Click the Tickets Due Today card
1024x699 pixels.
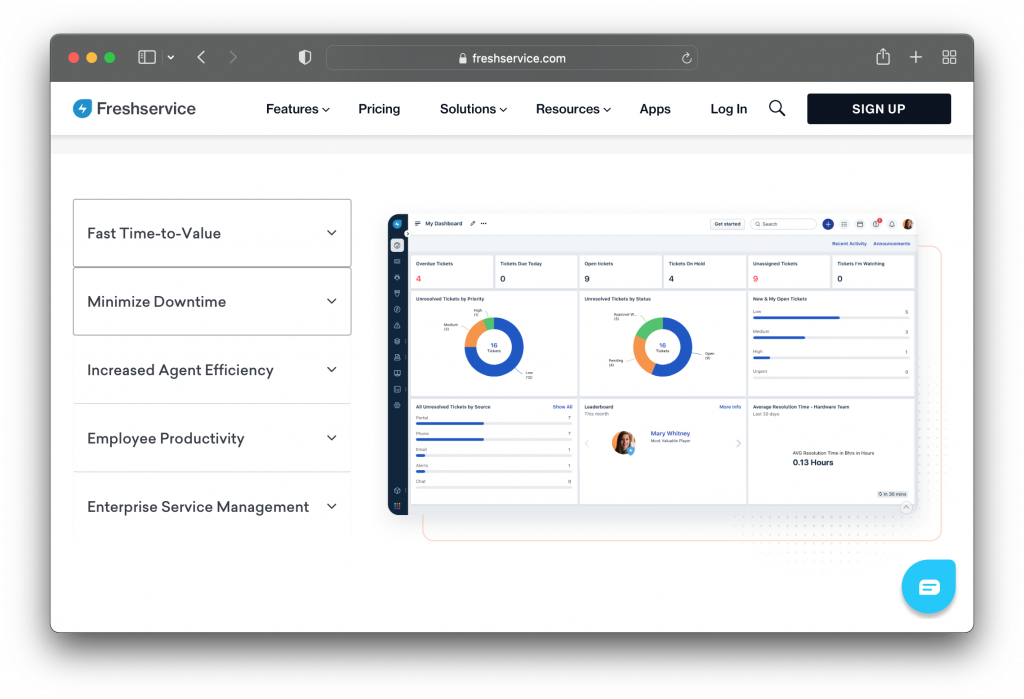pos(536,272)
